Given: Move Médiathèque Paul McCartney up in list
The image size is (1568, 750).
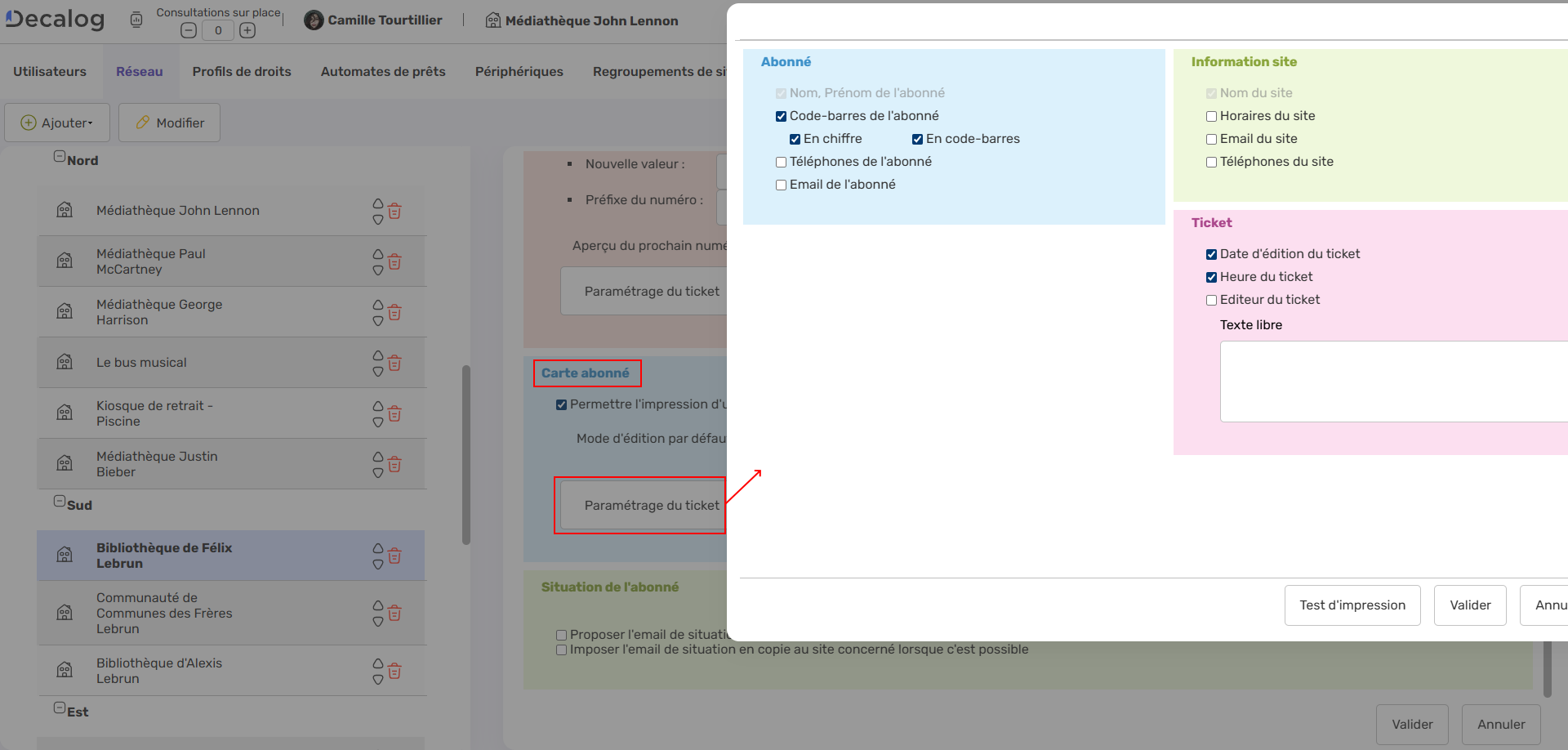Looking at the screenshot, I should pyautogui.click(x=377, y=254).
